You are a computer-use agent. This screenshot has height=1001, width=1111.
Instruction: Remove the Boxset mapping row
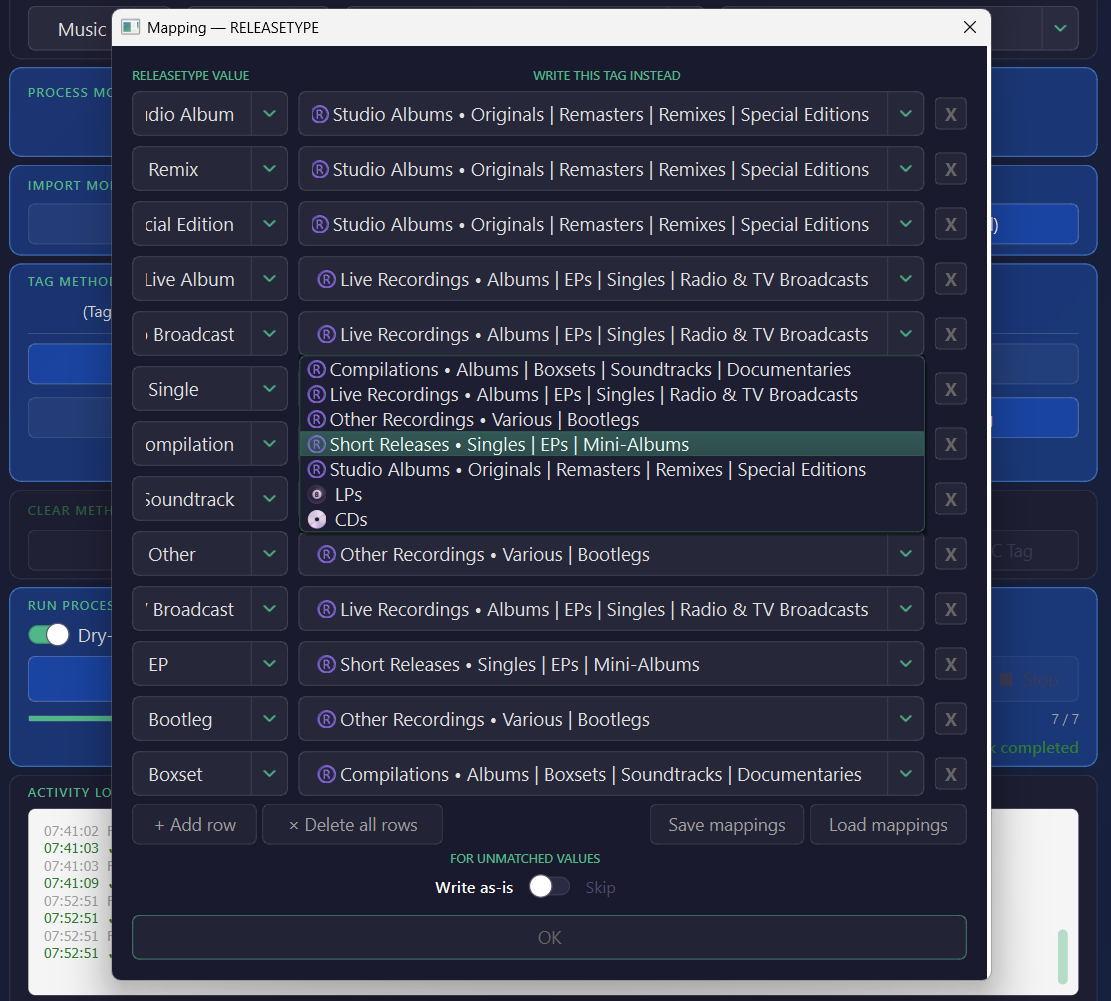[950, 774]
